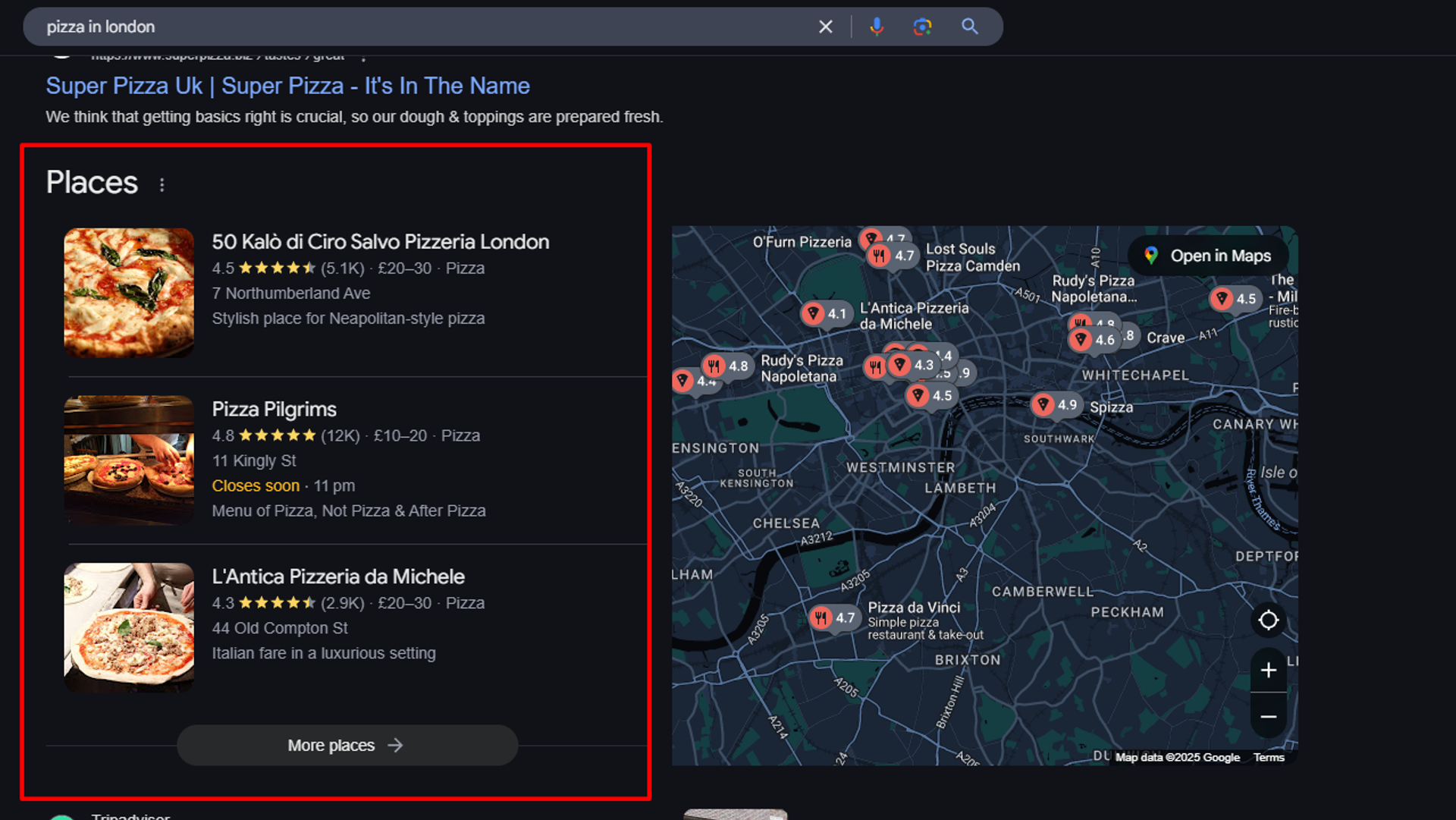Open the map Terms link
Screen dimensions: 1456x820
point(1269,757)
